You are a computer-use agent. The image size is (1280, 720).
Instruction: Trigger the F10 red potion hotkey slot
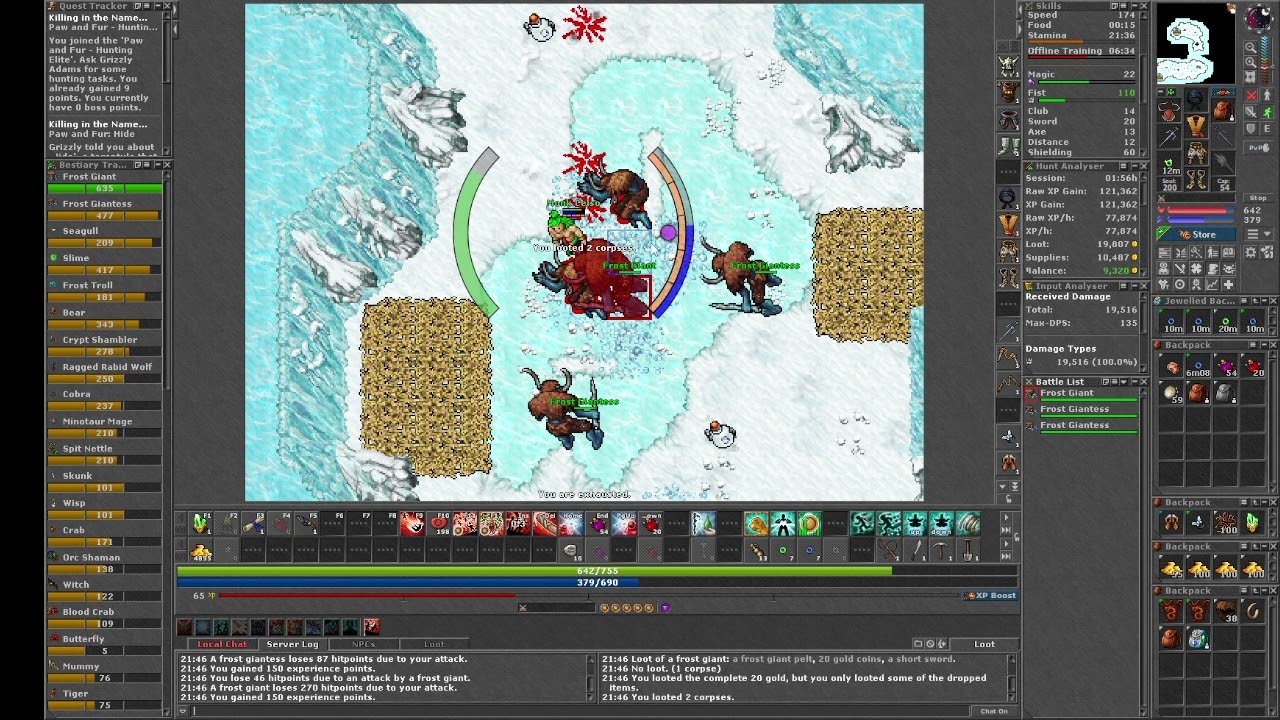pos(439,523)
